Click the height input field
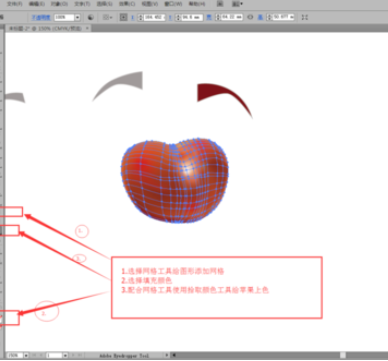Screen dimensions: 388x361 (x=283, y=17)
